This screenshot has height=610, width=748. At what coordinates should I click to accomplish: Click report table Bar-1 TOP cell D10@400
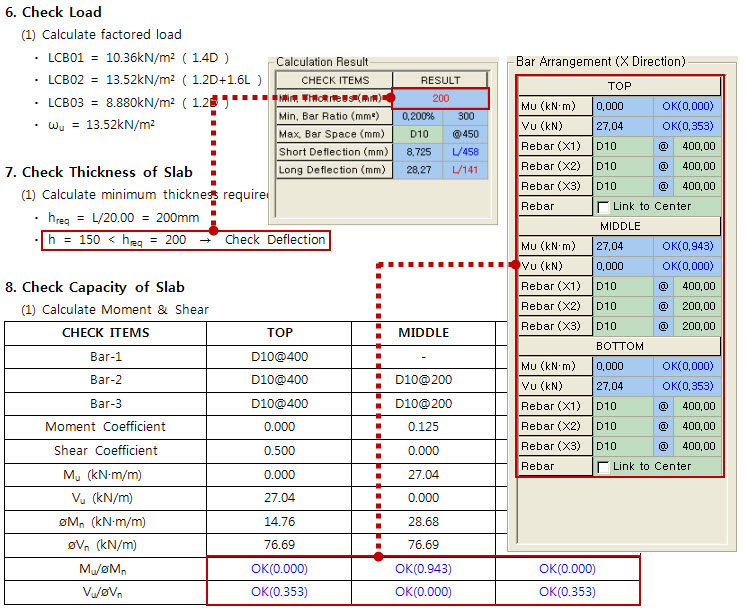click(x=280, y=357)
